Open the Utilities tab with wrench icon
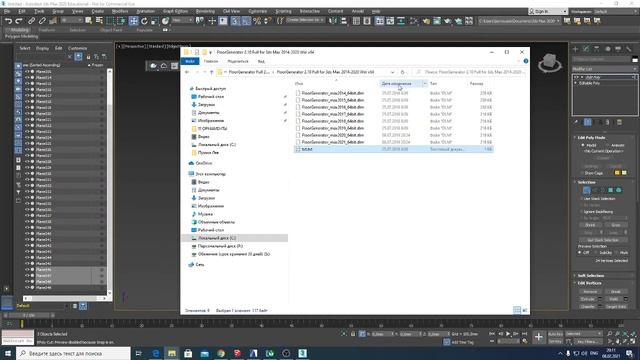 tap(629, 49)
